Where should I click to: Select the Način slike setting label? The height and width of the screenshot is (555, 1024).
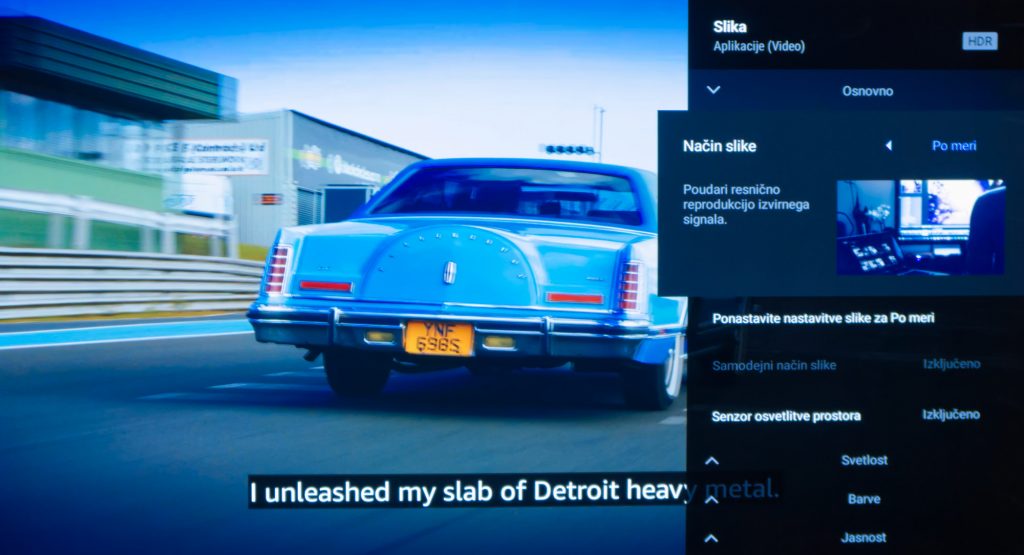pyautogui.click(x=719, y=146)
